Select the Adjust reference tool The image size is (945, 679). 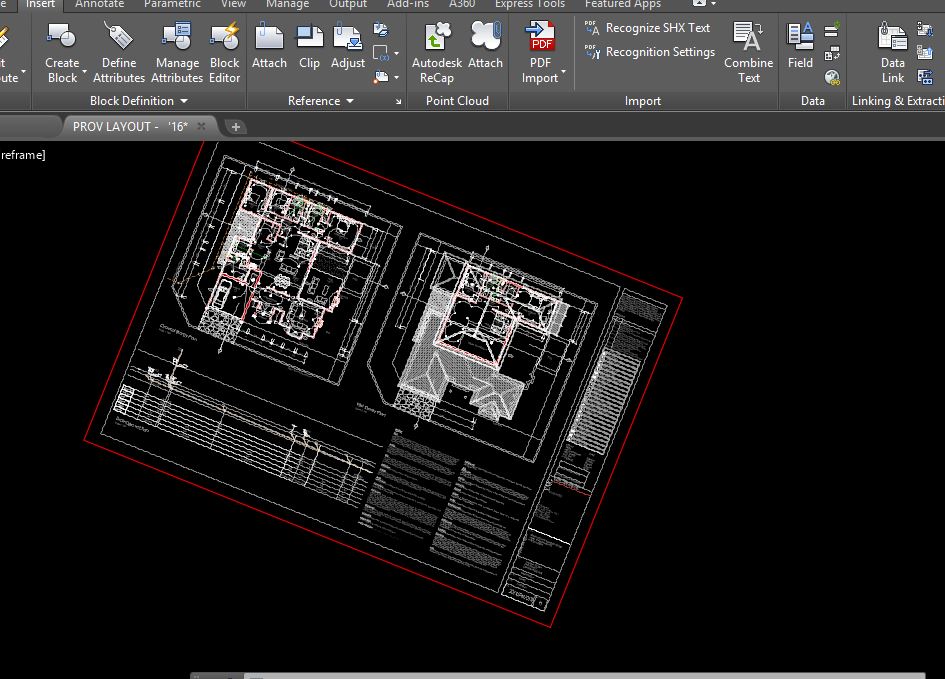348,38
